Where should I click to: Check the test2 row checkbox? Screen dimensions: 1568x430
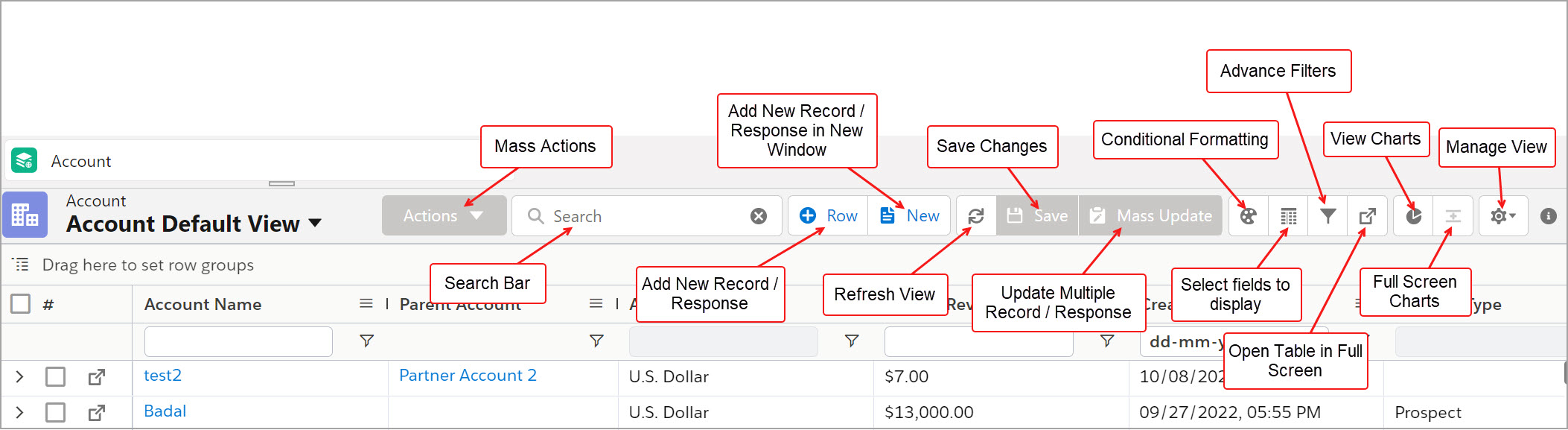(x=55, y=377)
